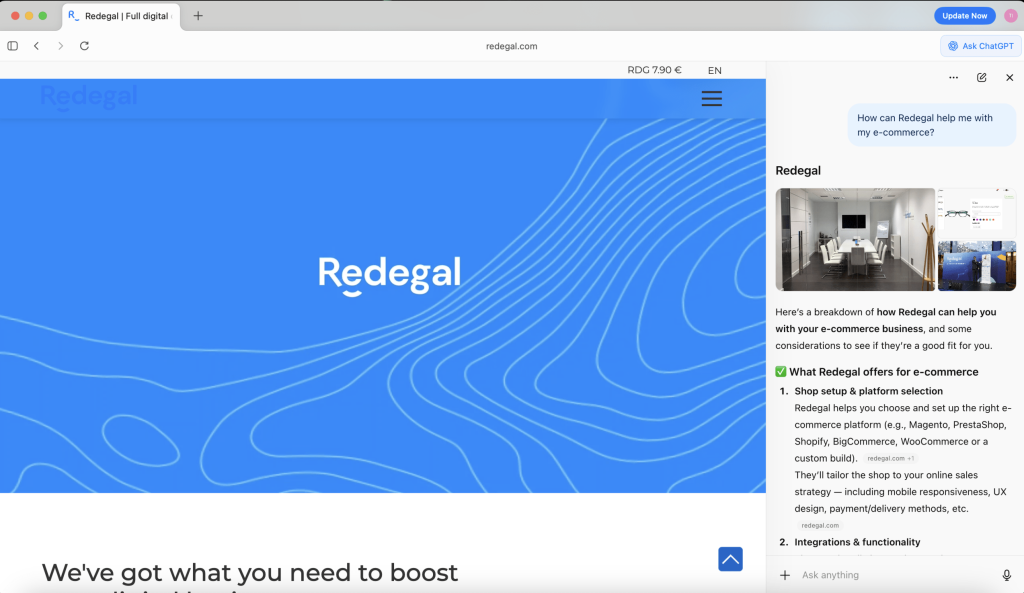This screenshot has width=1024, height=593.
Task: Open the ellipsis options menu in the sidebar
Action: (953, 77)
